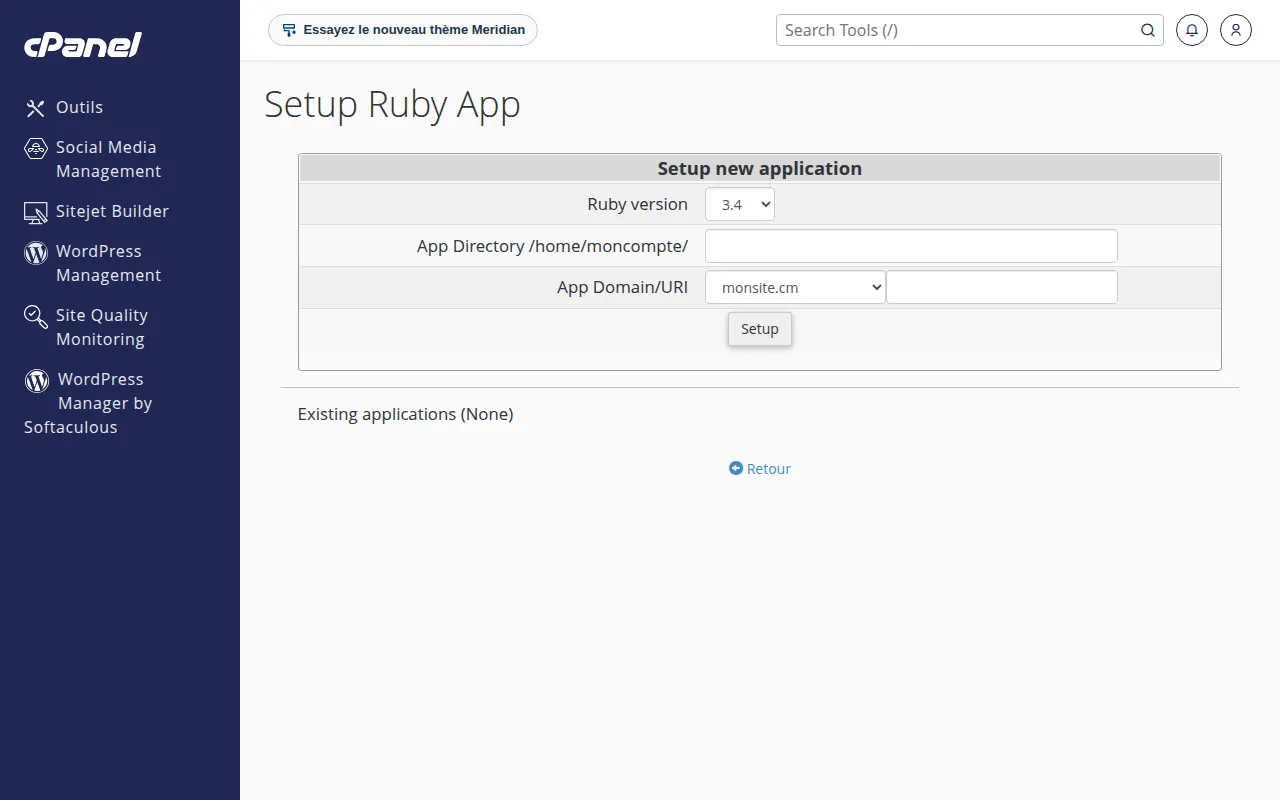
Task: Open the Outils wrench icon
Action: [x=36, y=108]
